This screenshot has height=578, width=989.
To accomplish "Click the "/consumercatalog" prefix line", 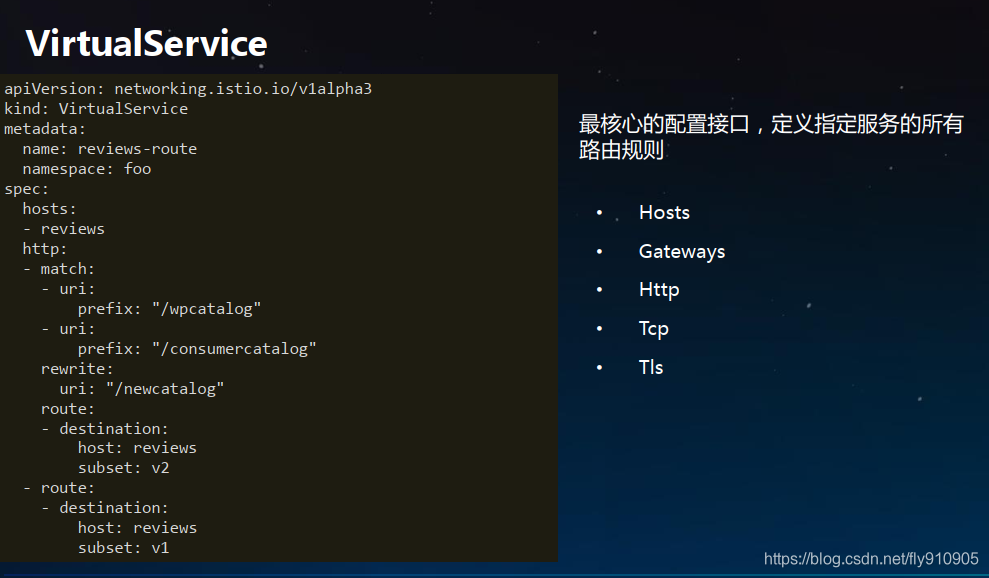I will tap(197, 348).
